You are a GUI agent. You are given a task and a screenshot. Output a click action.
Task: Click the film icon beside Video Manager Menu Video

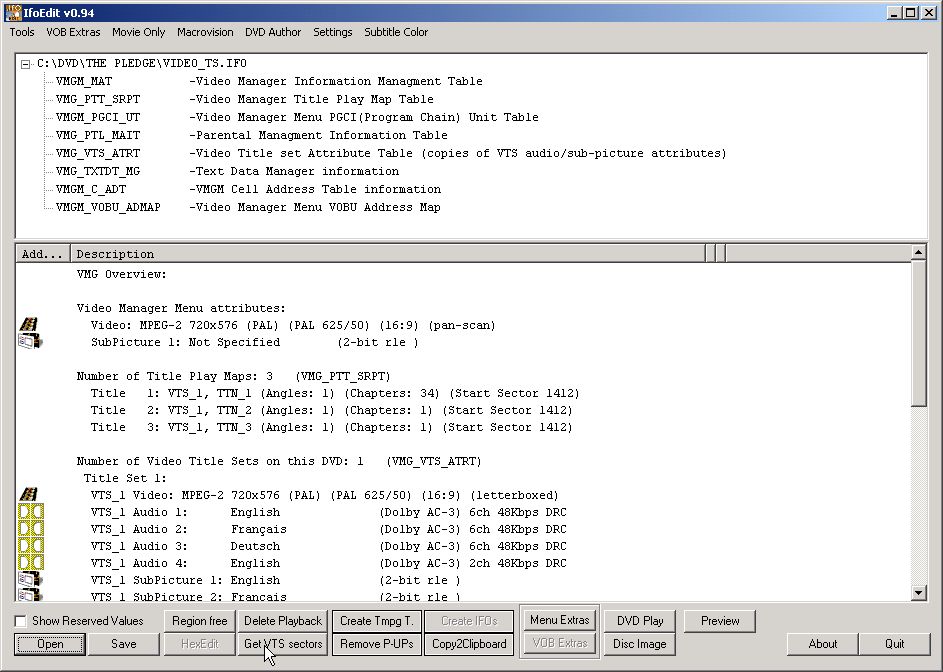(x=29, y=324)
